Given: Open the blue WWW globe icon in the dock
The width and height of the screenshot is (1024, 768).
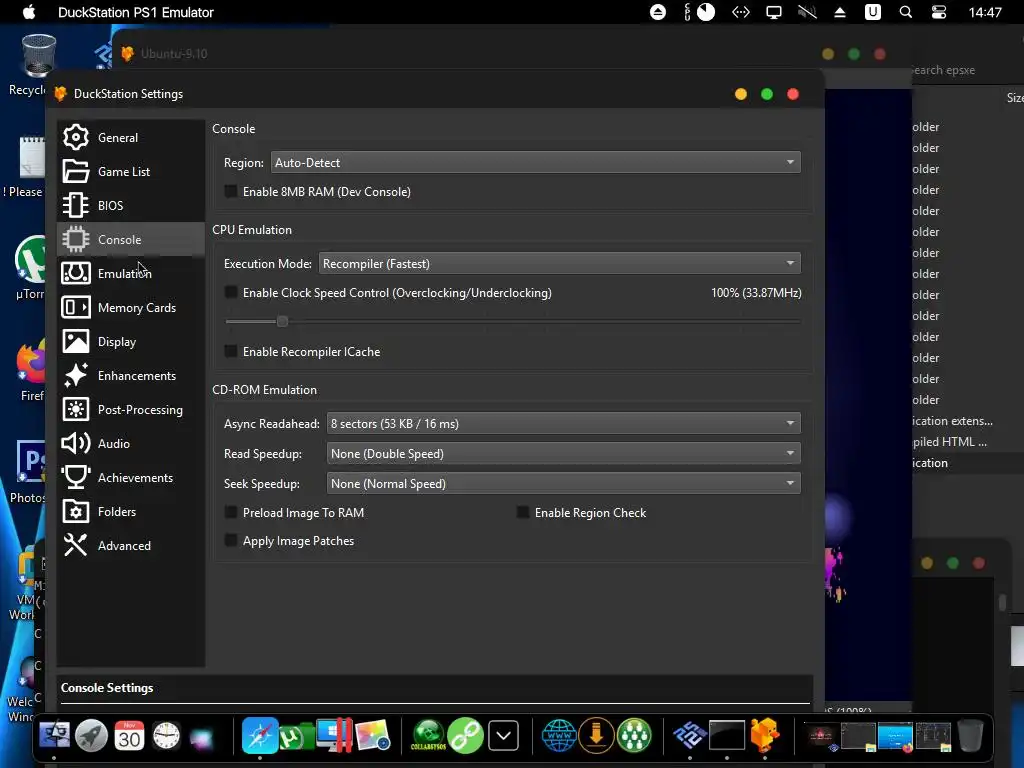Looking at the screenshot, I should coord(559,736).
